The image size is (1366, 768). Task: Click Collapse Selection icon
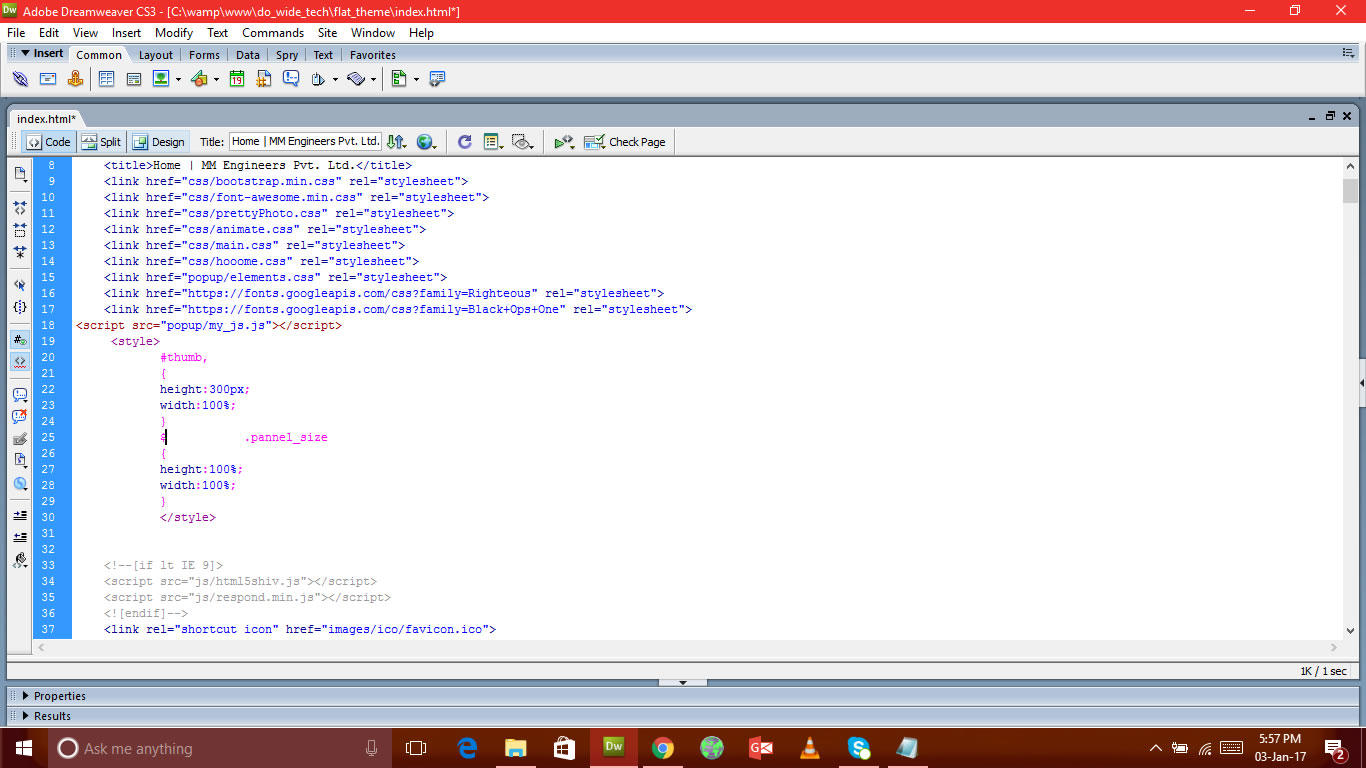20,230
